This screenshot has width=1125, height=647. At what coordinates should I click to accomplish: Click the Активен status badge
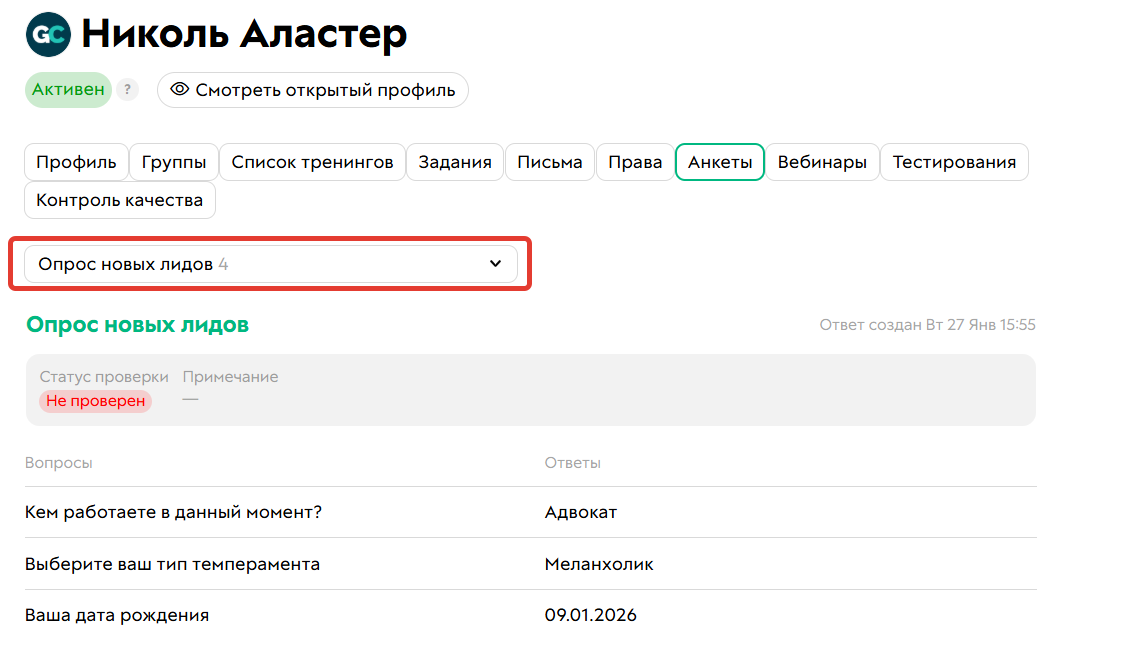(x=67, y=90)
